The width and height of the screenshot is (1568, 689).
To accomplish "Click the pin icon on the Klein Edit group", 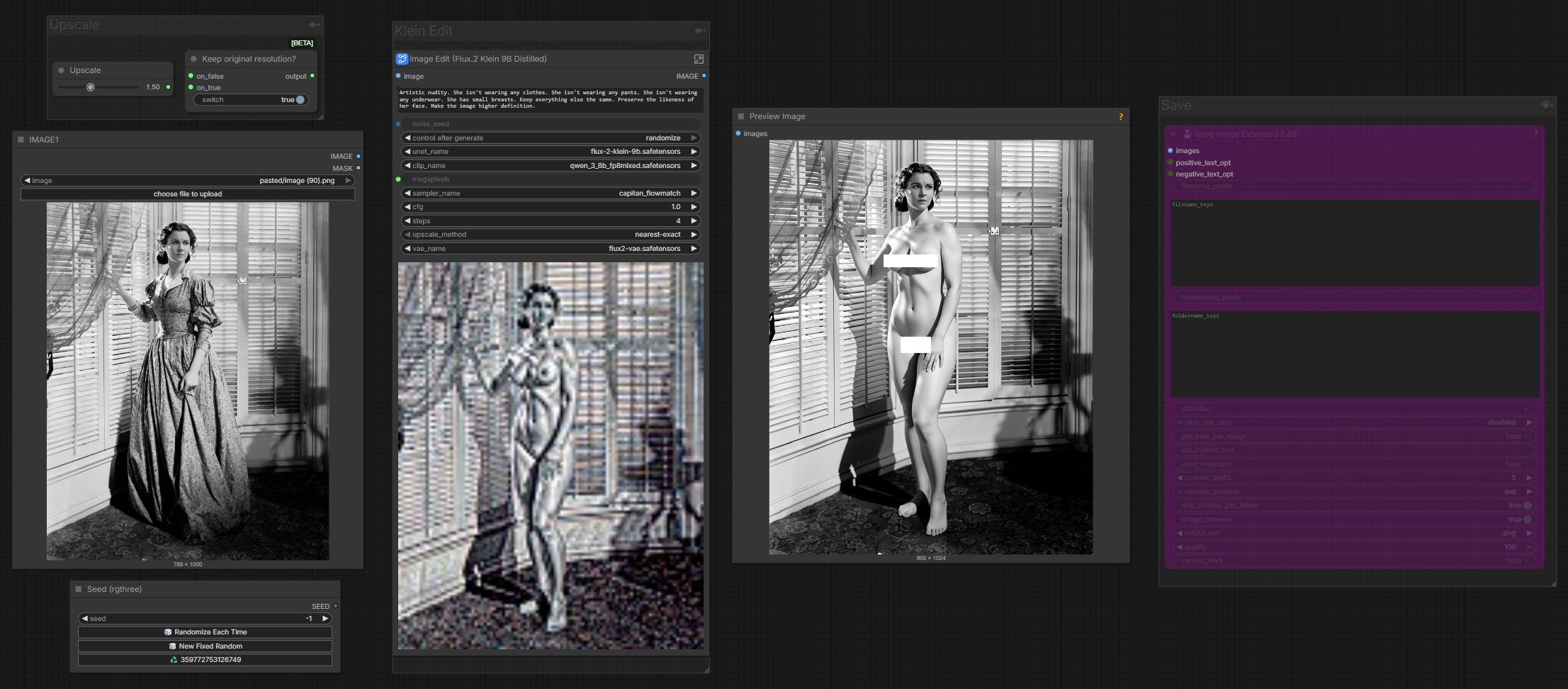I will coord(700,30).
